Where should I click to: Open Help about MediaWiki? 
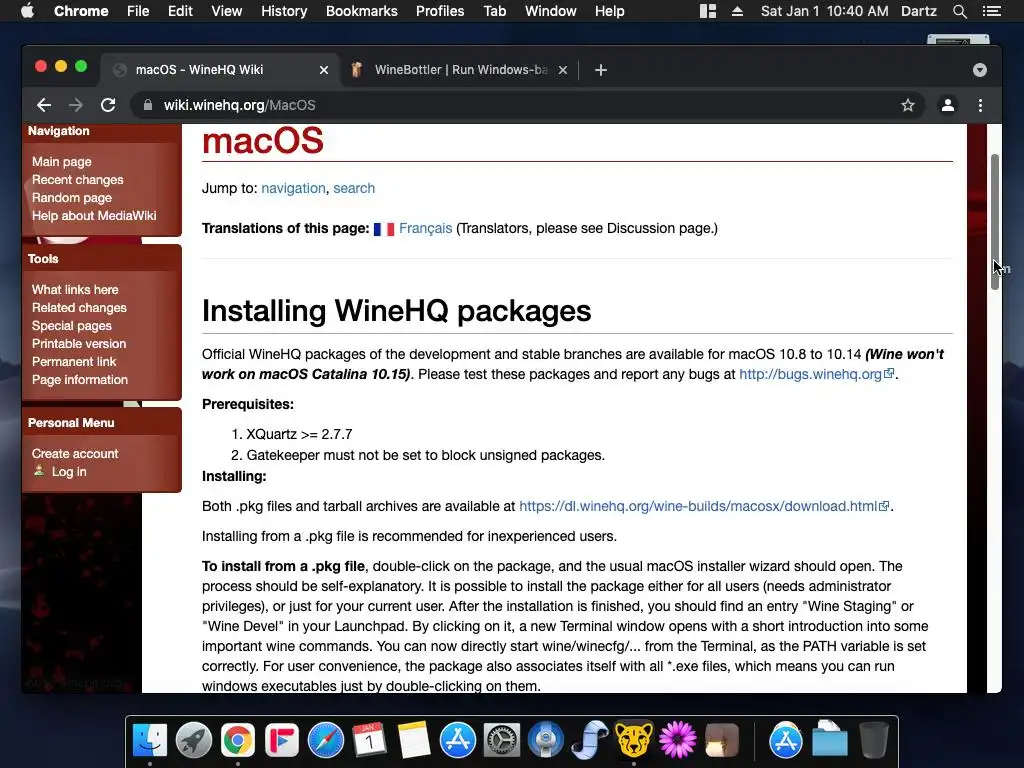pyautogui.click(x=94, y=216)
